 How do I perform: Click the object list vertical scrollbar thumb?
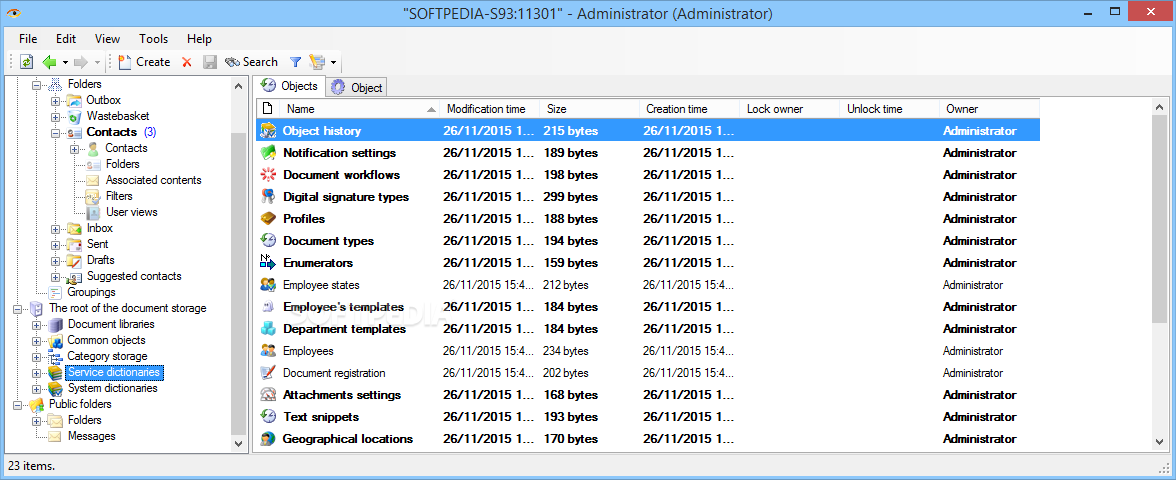1161,218
